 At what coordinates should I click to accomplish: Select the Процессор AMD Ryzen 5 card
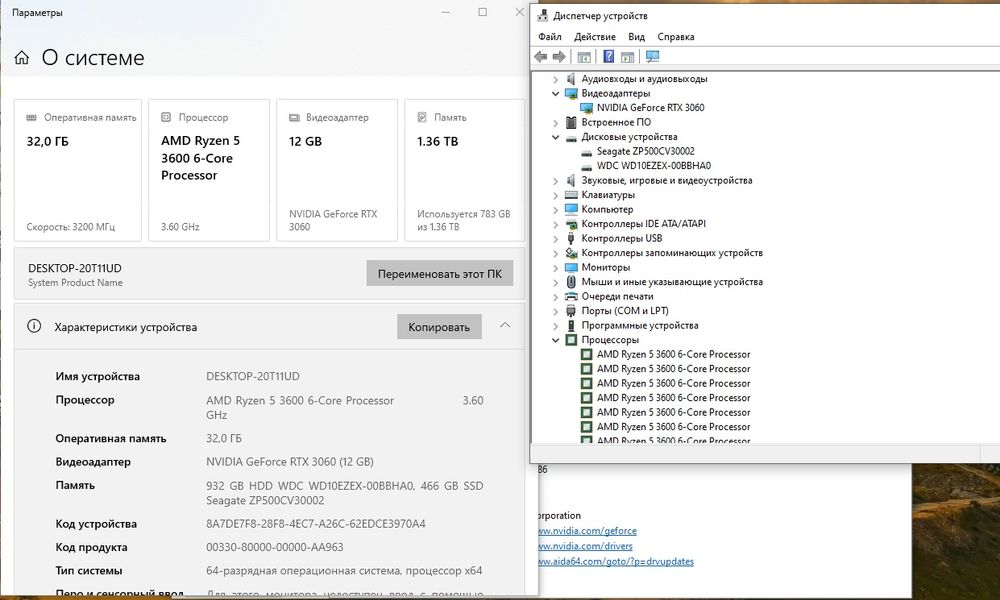pyautogui.click(x=209, y=170)
